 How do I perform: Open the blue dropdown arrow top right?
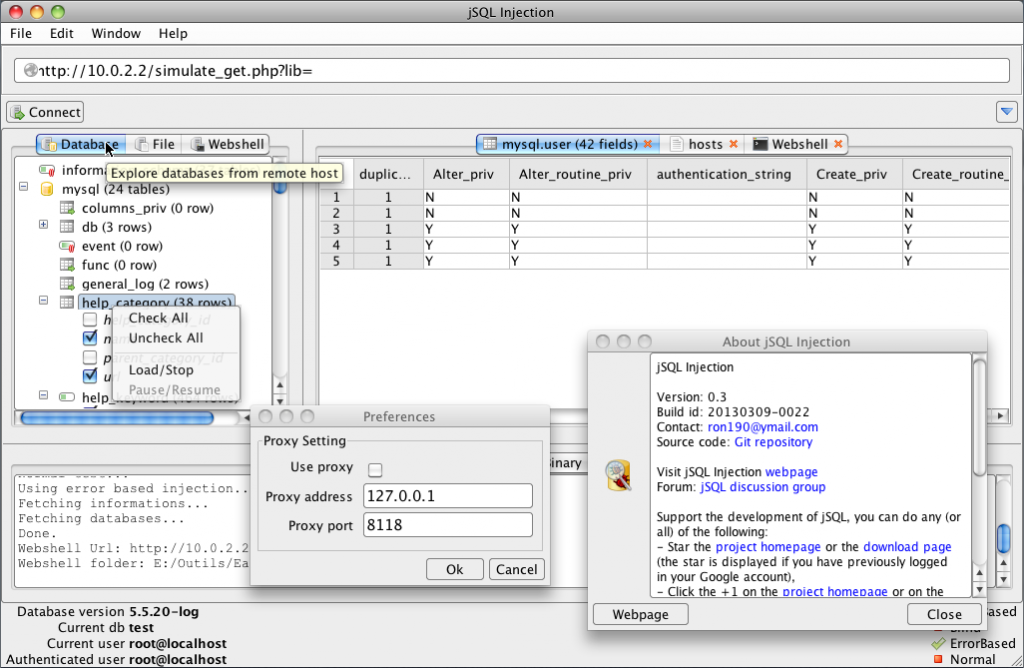(x=1006, y=111)
